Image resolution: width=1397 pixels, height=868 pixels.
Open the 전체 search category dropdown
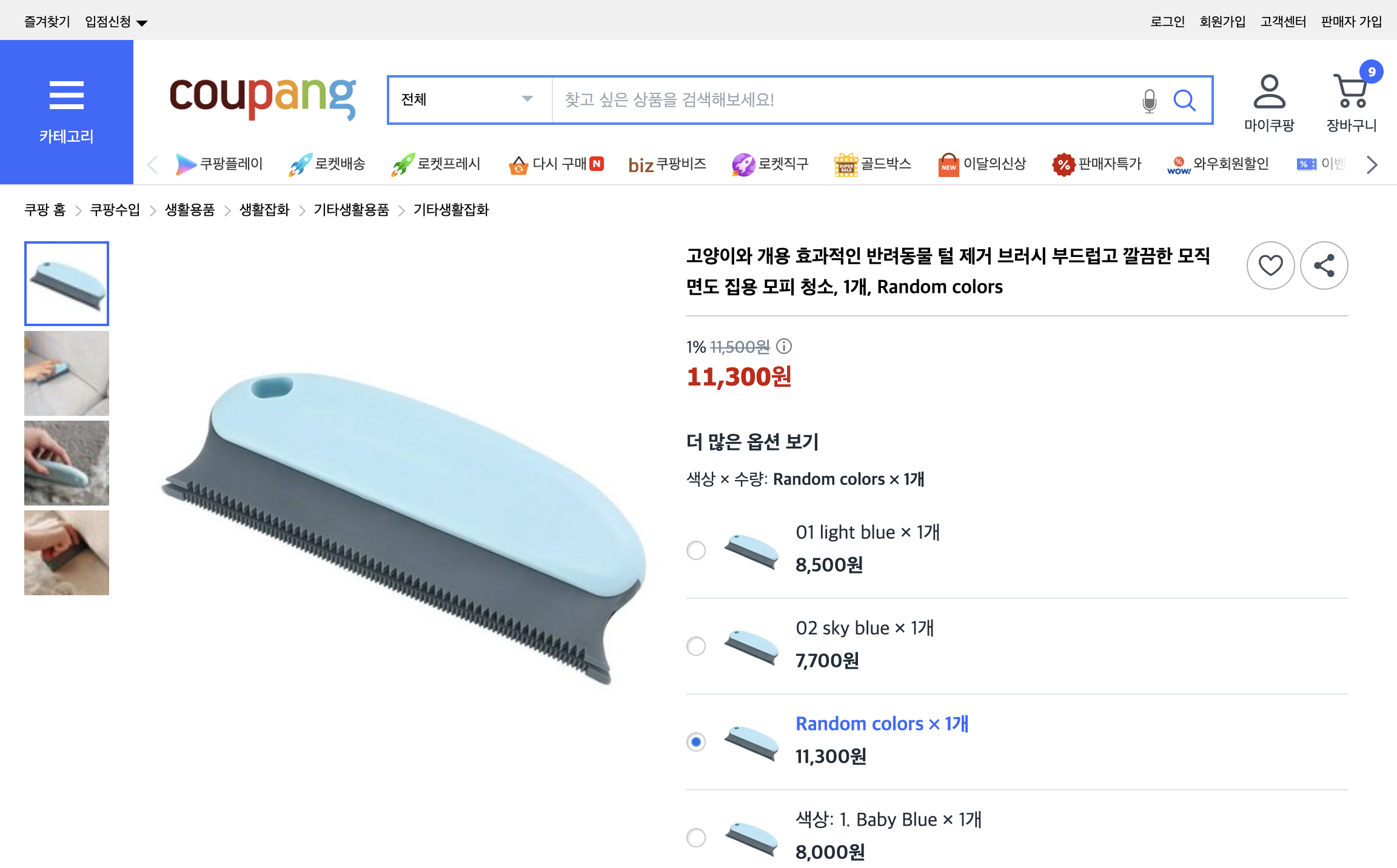pyautogui.click(x=467, y=100)
